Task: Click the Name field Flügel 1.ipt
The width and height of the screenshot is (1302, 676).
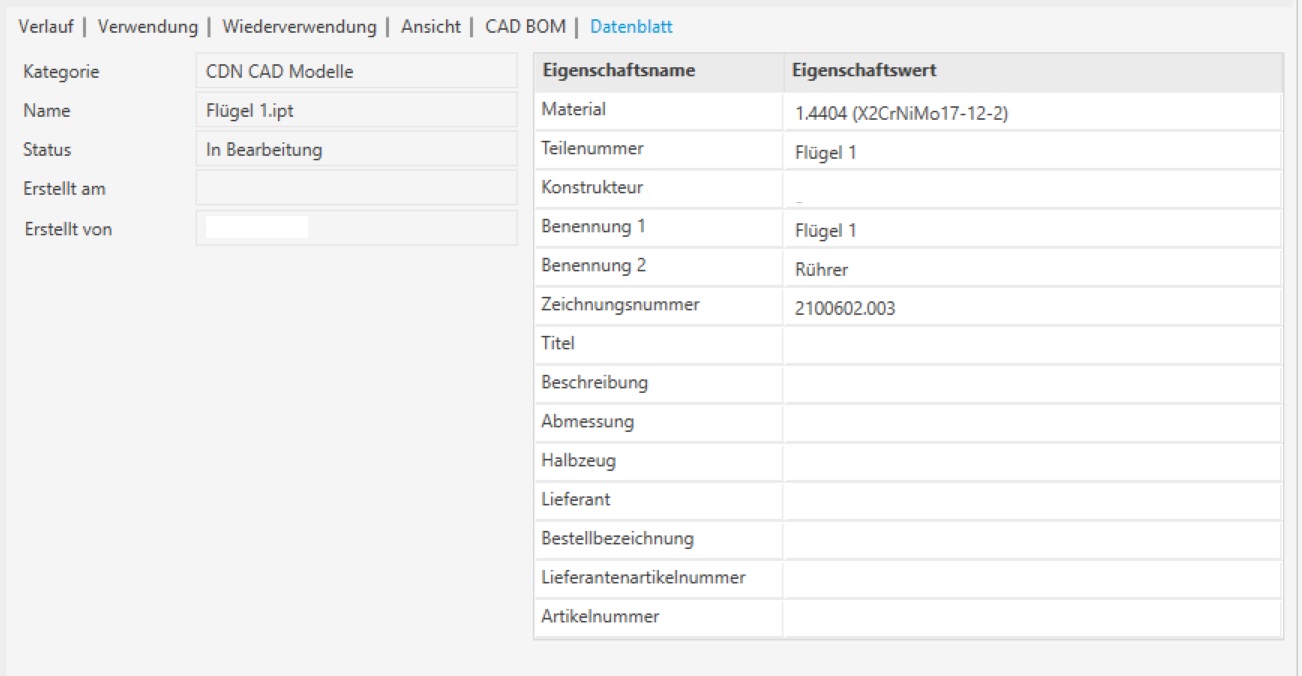Action: [356, 110]
